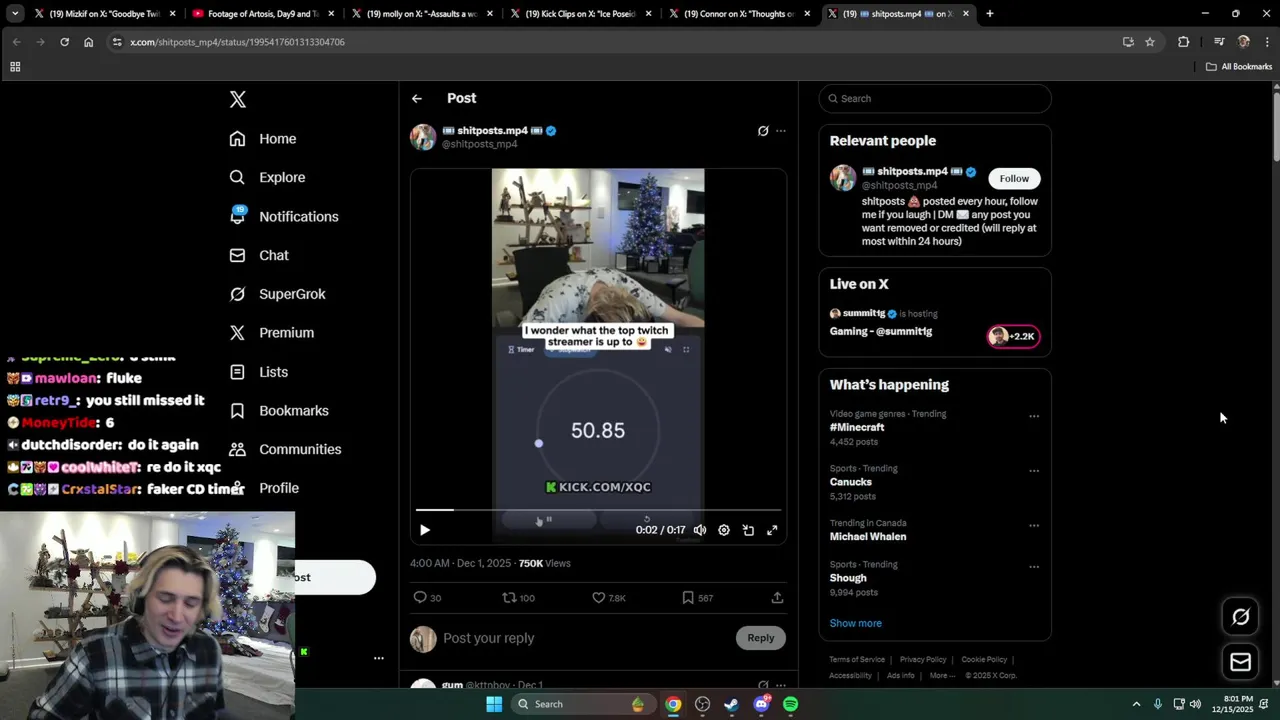Follow shitposts.mp4 in Relevant people
Viewport: 1280px width, 720px height.
1014,178
